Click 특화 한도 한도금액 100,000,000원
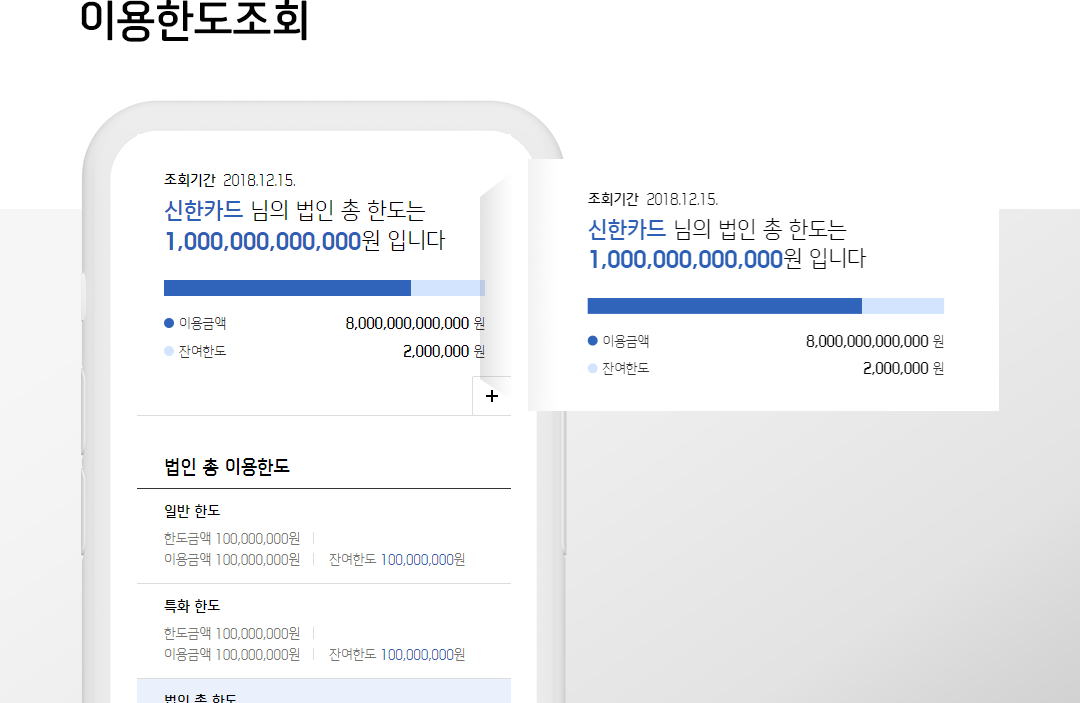Image resolution: width=1080 pixels, height=703 pixels. pos(232,633)
